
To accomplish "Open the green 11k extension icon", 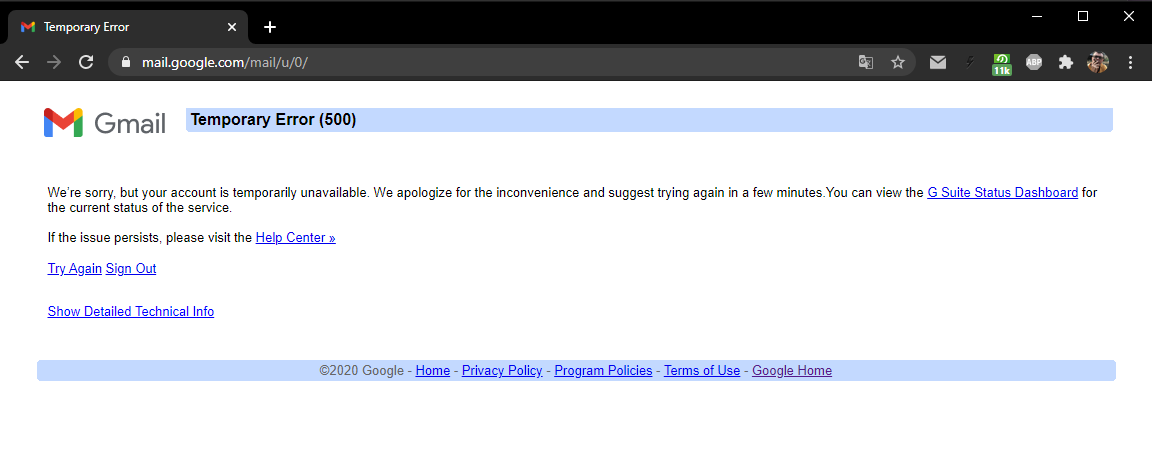I will coord(1001,64).
